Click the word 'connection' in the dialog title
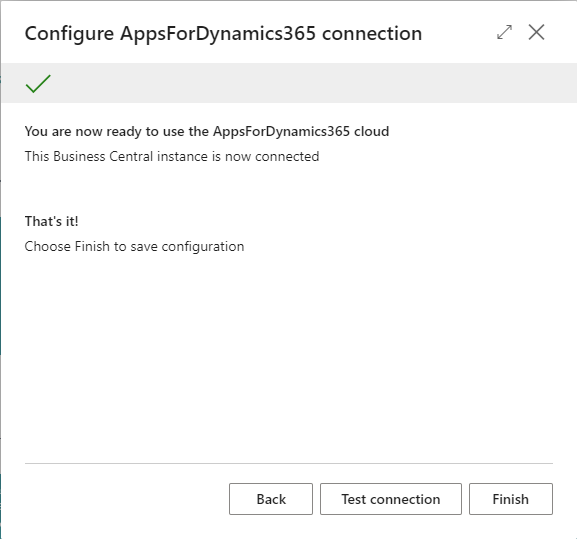Viewport: 577px width, 539px height. (372, 34)
